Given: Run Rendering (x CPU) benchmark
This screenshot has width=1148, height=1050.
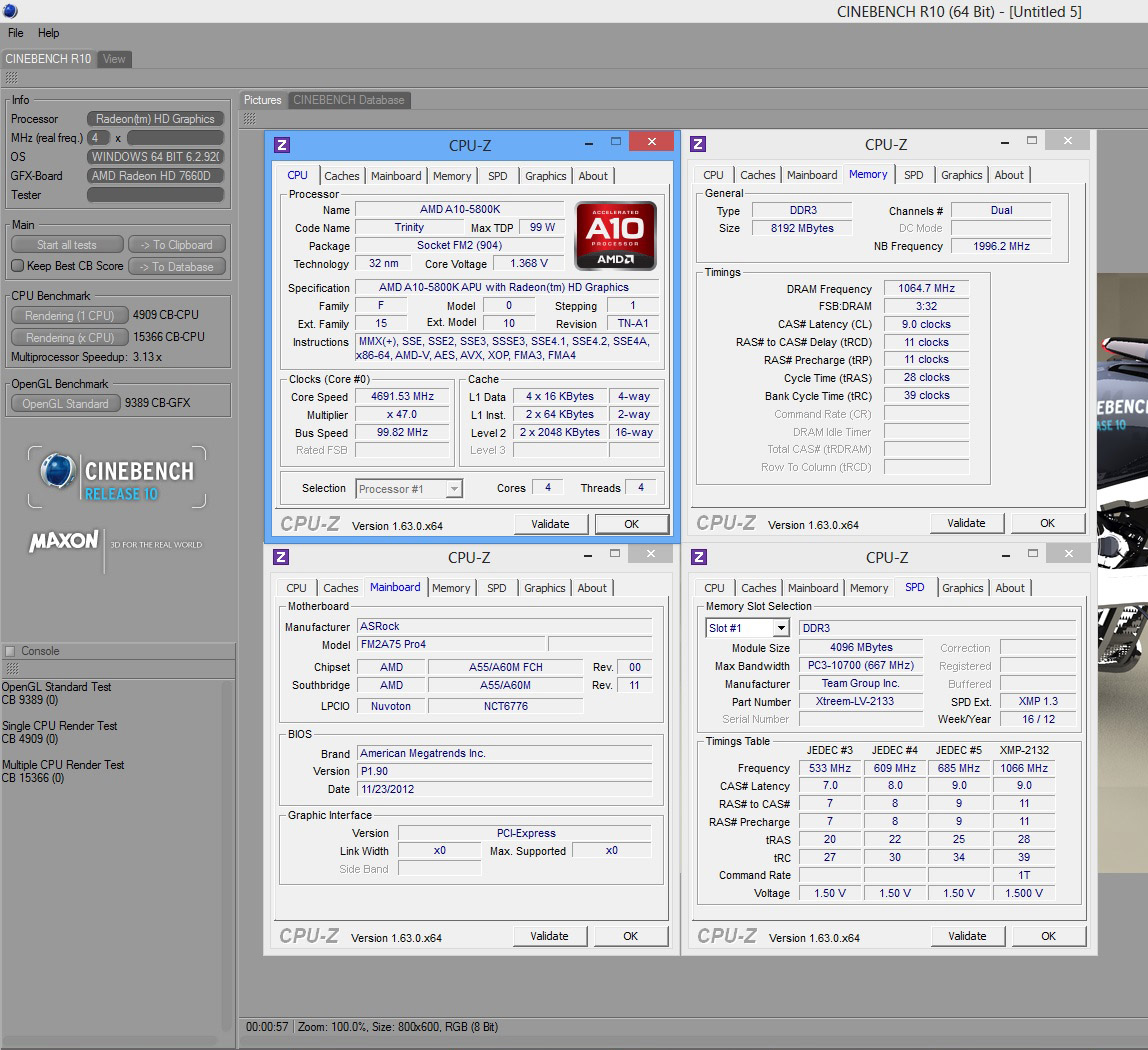Looking at the screenshot, I should (x=70, y=338).
